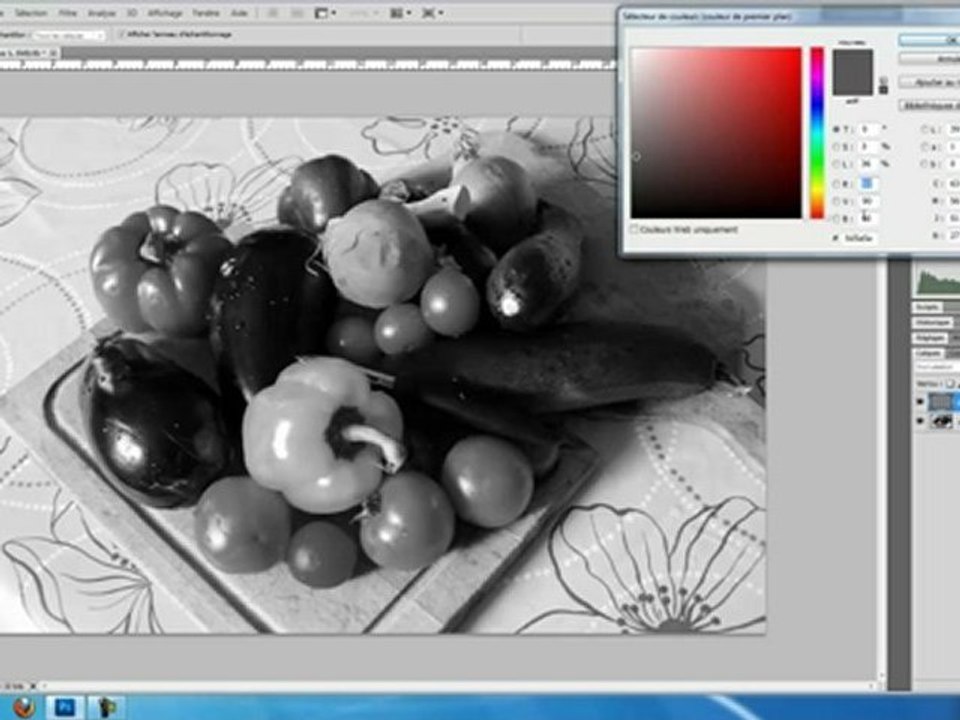Click OK in the color picker dialog
This screenshot has height=720, width=960.
point(929,40)
